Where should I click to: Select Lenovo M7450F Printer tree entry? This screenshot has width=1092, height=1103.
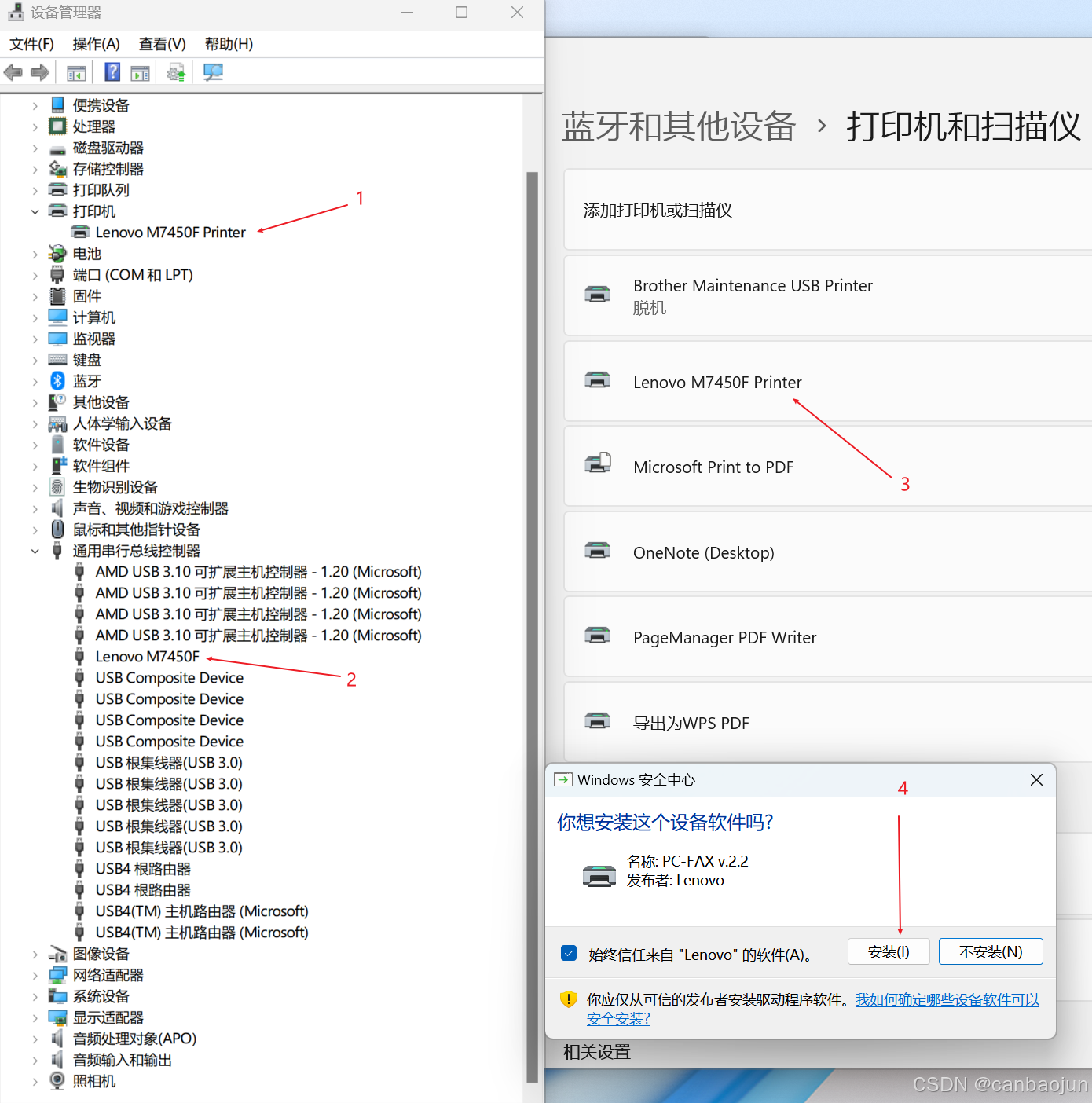pyautogui.click(x=170, y=233)
